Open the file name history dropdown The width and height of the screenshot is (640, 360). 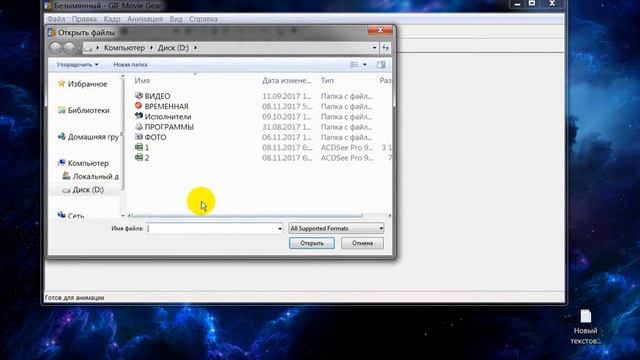280,229
